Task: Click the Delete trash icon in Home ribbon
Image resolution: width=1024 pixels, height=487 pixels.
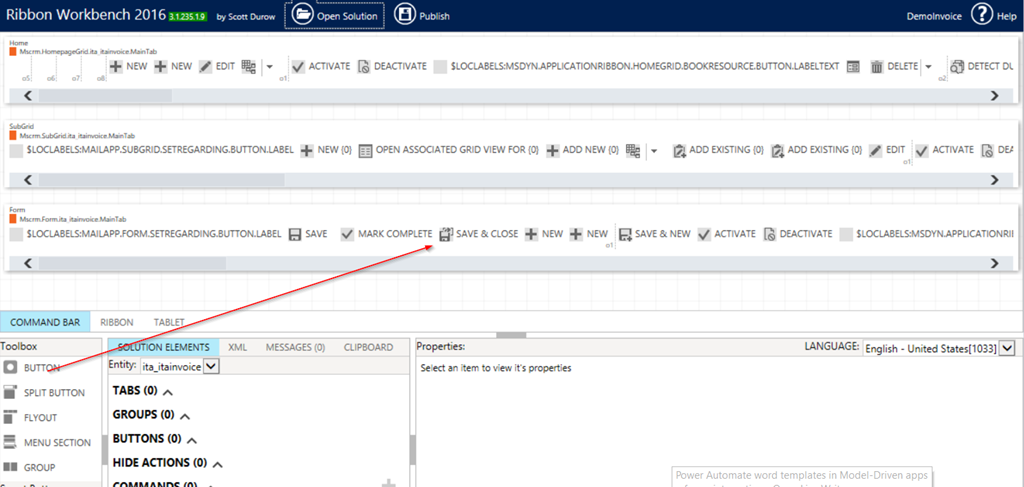Action: pyautogui.click(x=877, y=67)
